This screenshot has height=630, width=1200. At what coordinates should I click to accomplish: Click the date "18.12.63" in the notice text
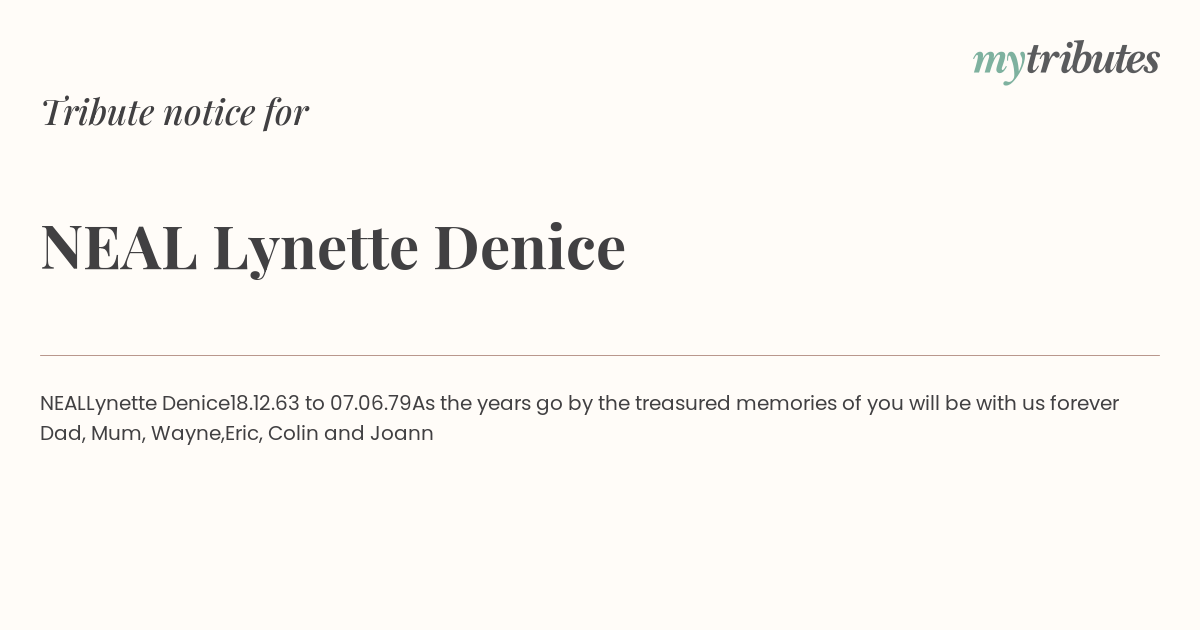(265, 403)
